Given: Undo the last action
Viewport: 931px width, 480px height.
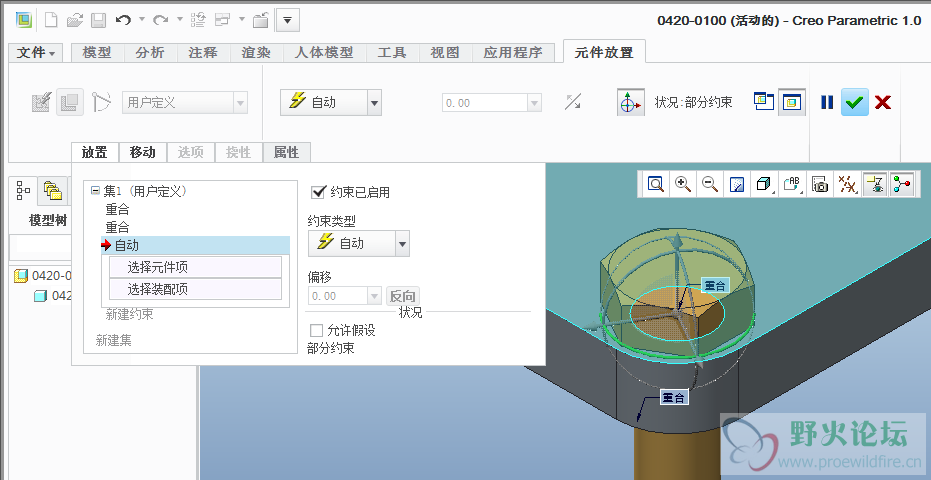Looking at the screenshot, I should [123, 20].
